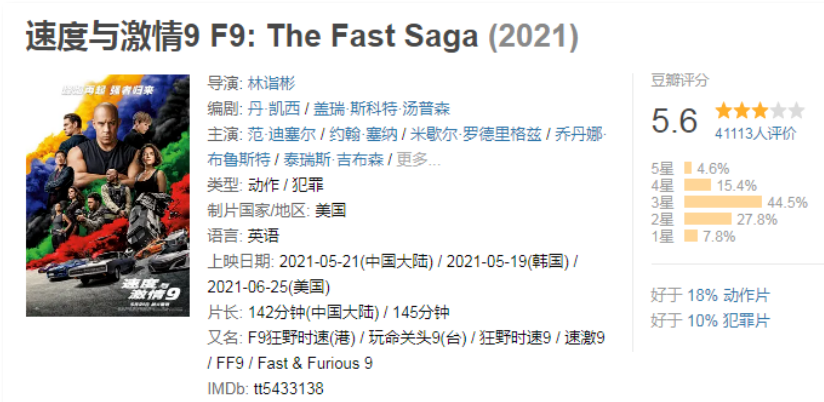Click the 1星 rating bar
824x402 pixels.
[x=690, y=236]
